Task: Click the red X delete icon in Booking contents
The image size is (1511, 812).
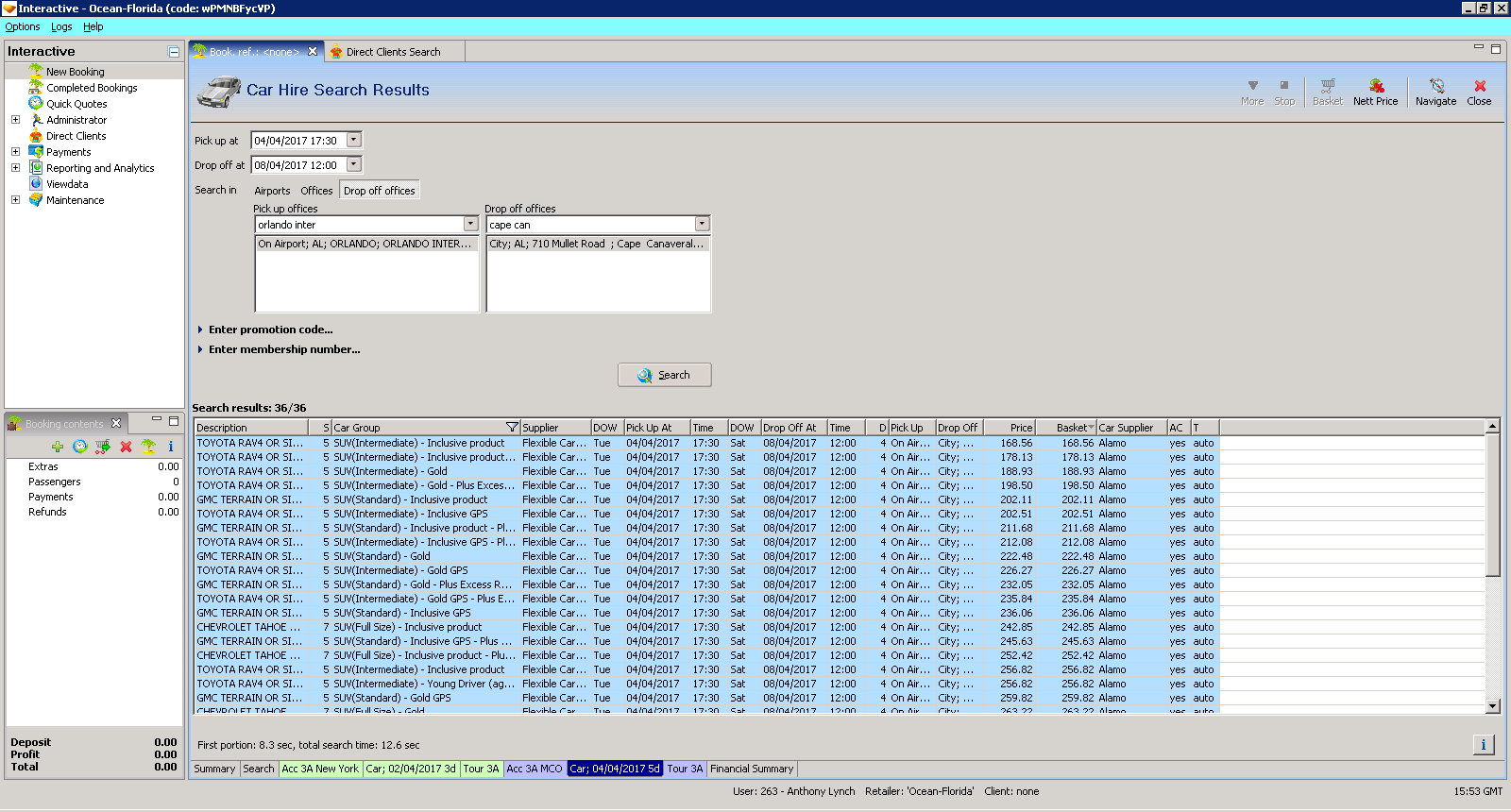Action: coord(126,447)
